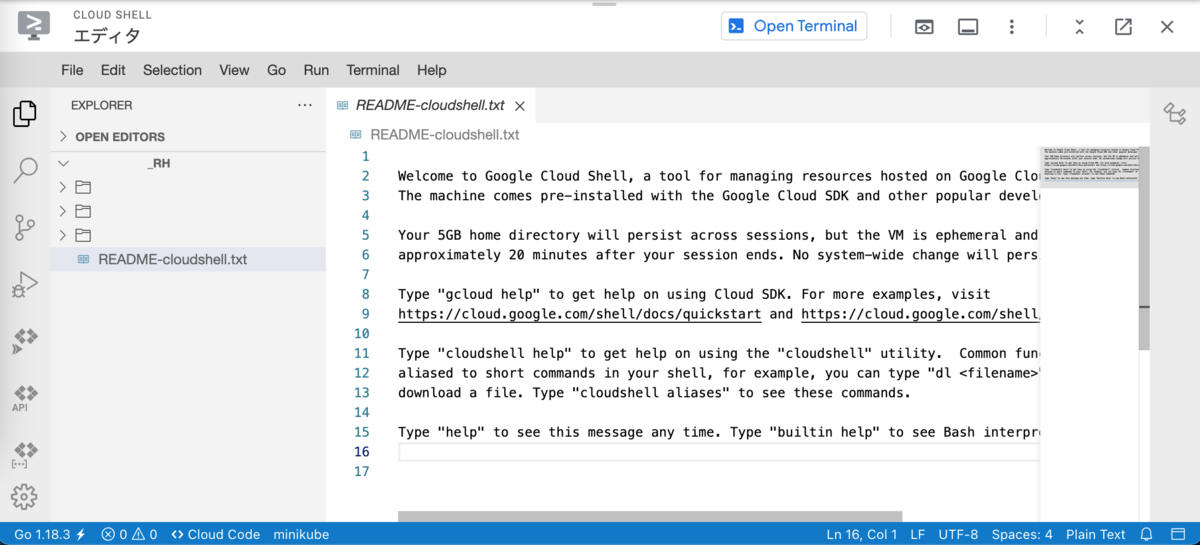Change Plain Text language mode

1096,534
